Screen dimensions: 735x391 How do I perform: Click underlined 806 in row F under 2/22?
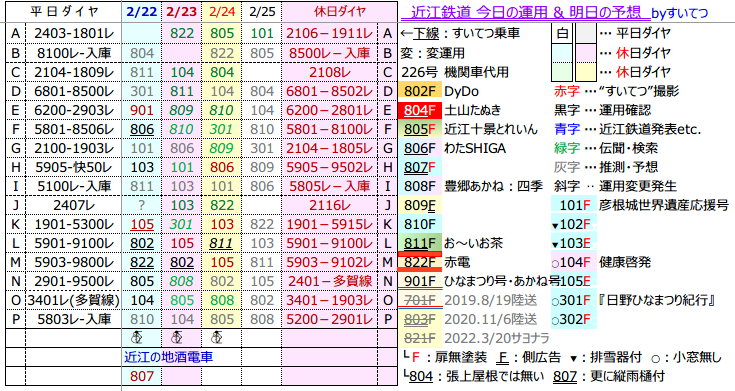click(x=142, y=129)
